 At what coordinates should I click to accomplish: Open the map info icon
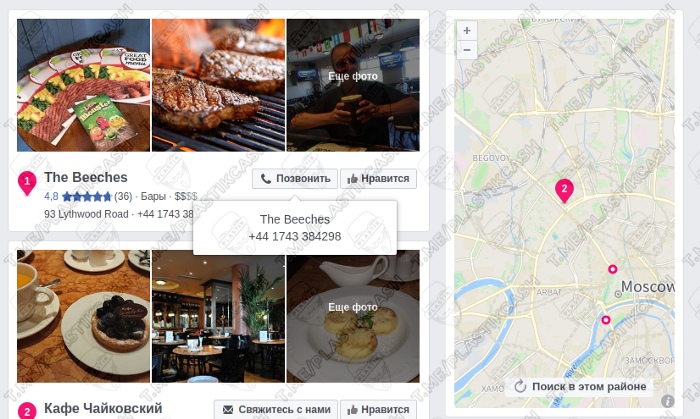click(x=667, y=401)
